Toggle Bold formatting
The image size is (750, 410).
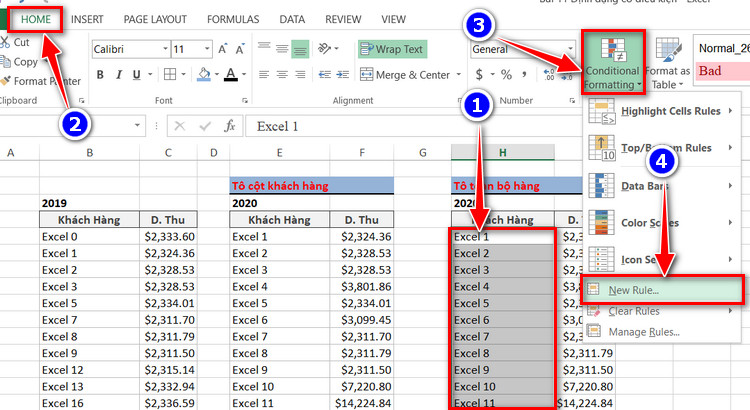(100, 75)
